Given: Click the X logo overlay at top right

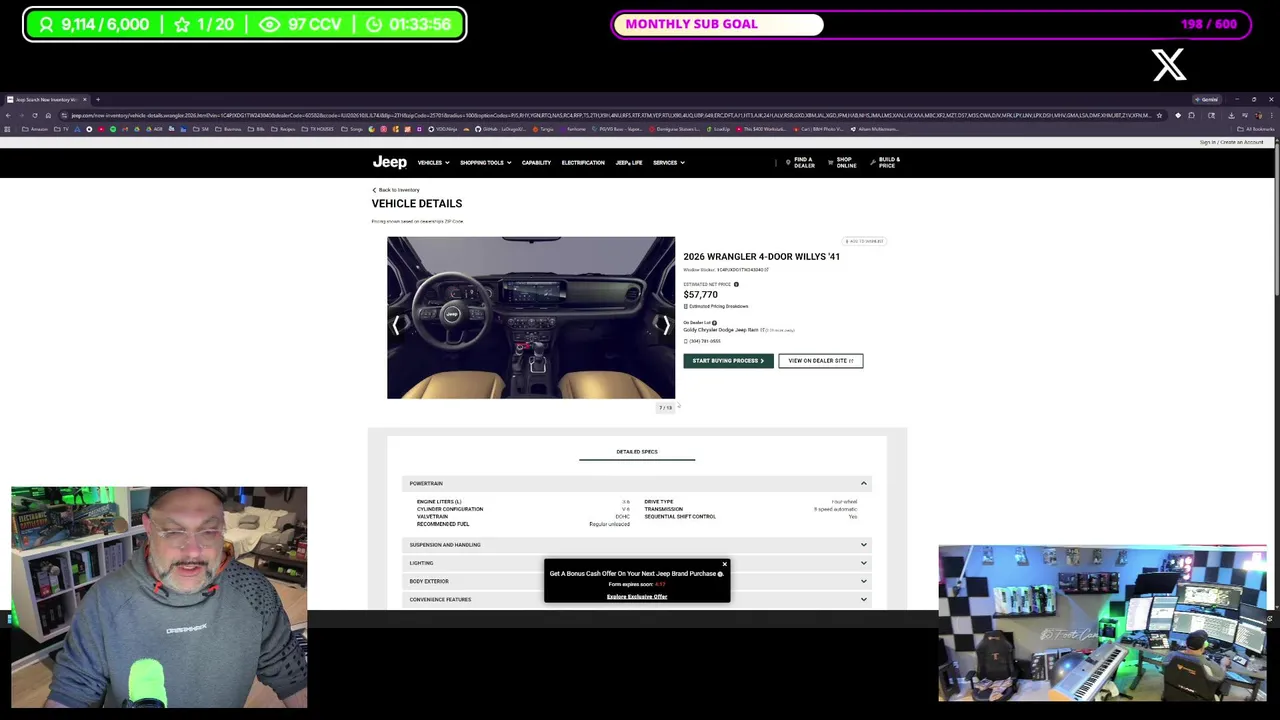Looking at the screenshot, I should 1168,65.
